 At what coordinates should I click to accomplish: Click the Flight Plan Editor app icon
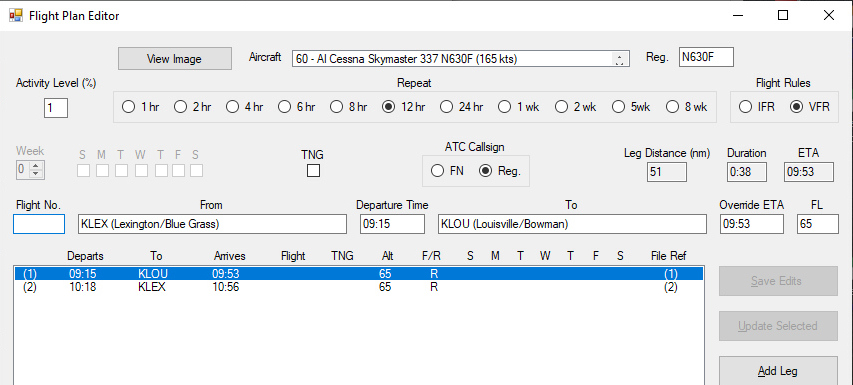[16, 15]
